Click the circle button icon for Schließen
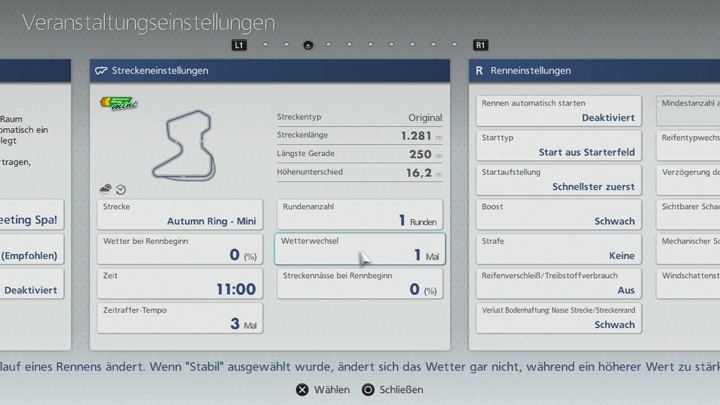The width and height of the screenshot is (720, 405). (368, 389)
